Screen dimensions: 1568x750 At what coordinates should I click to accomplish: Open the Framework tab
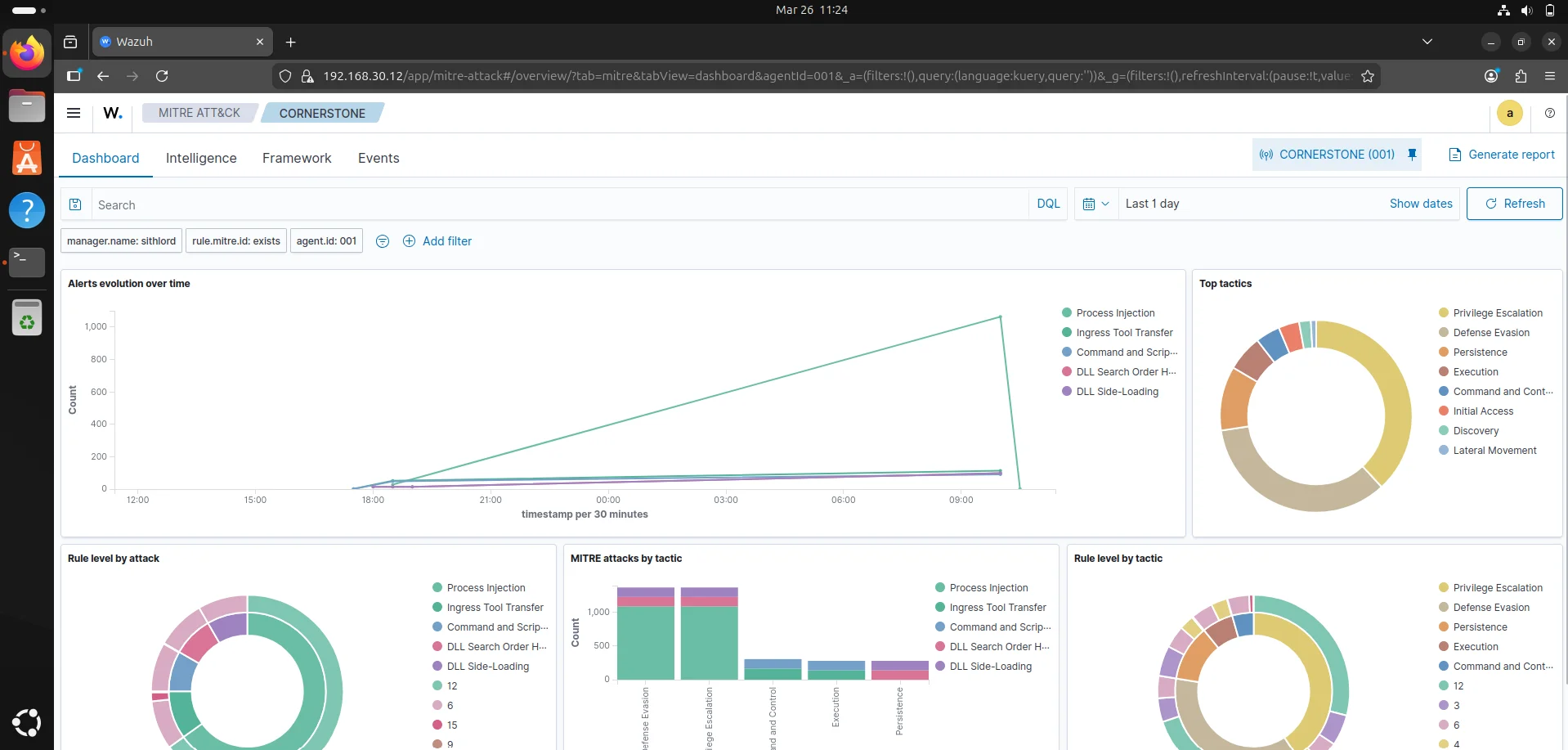(297, 158)
